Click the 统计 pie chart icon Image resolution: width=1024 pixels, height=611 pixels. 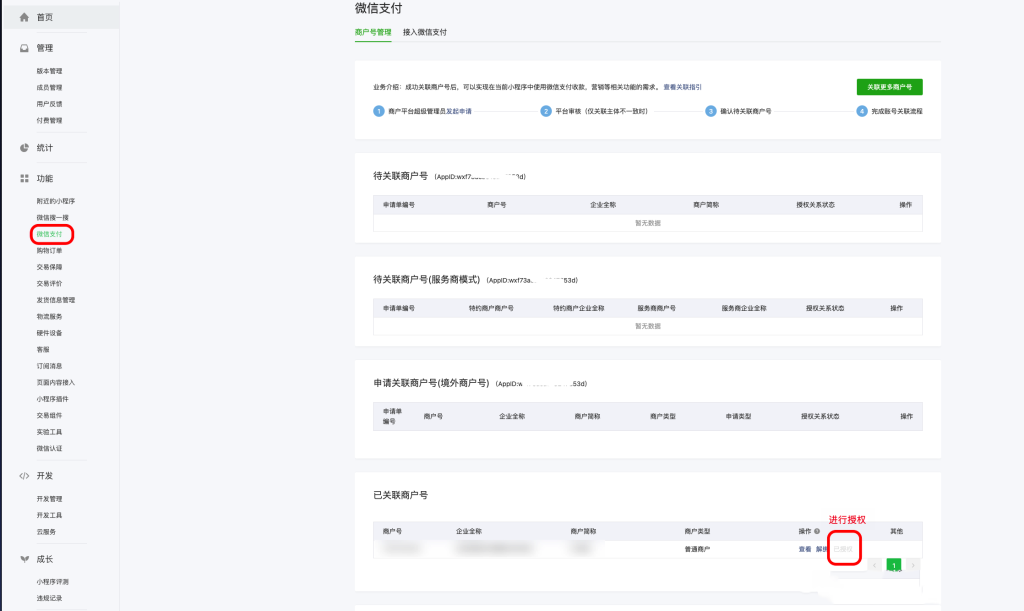24,148
